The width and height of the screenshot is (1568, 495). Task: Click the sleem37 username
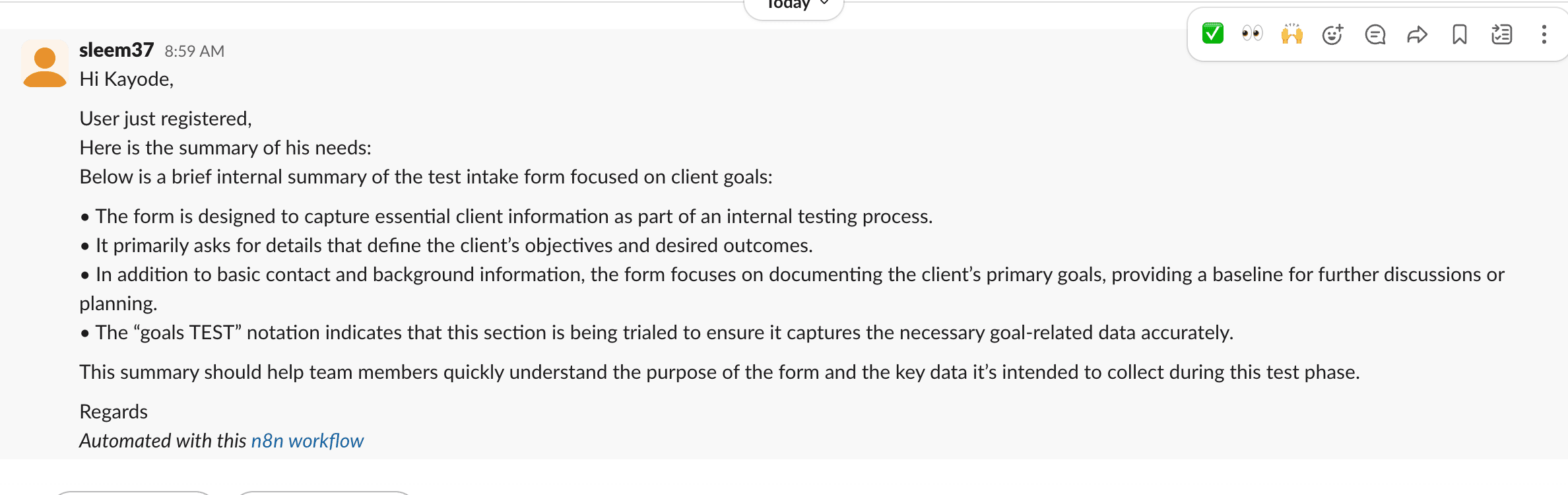point(117,50)
